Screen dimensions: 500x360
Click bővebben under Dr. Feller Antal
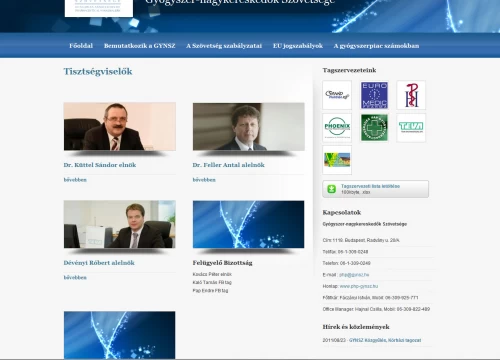coord(204,180)
